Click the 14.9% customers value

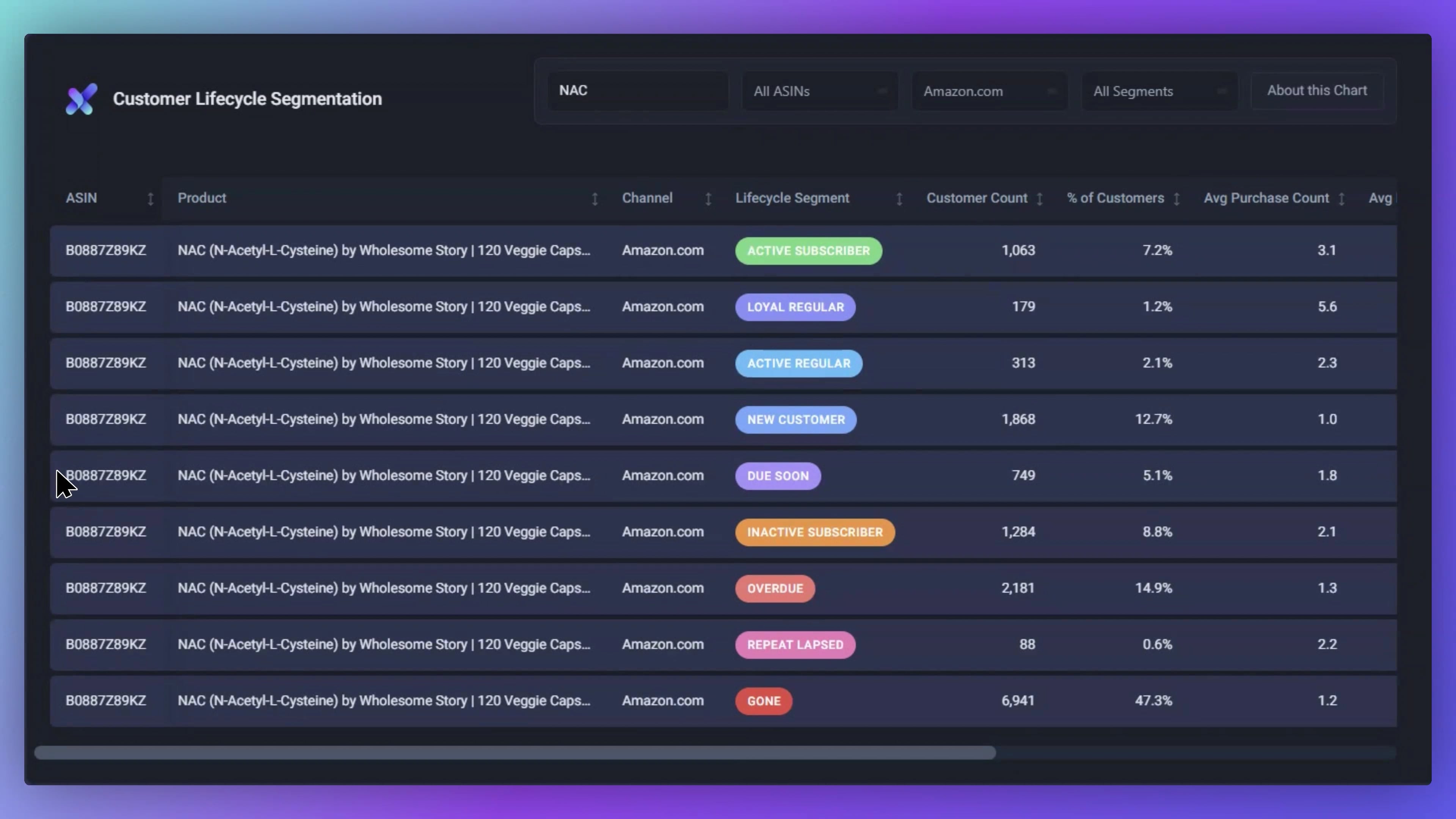coord(1153,588)
